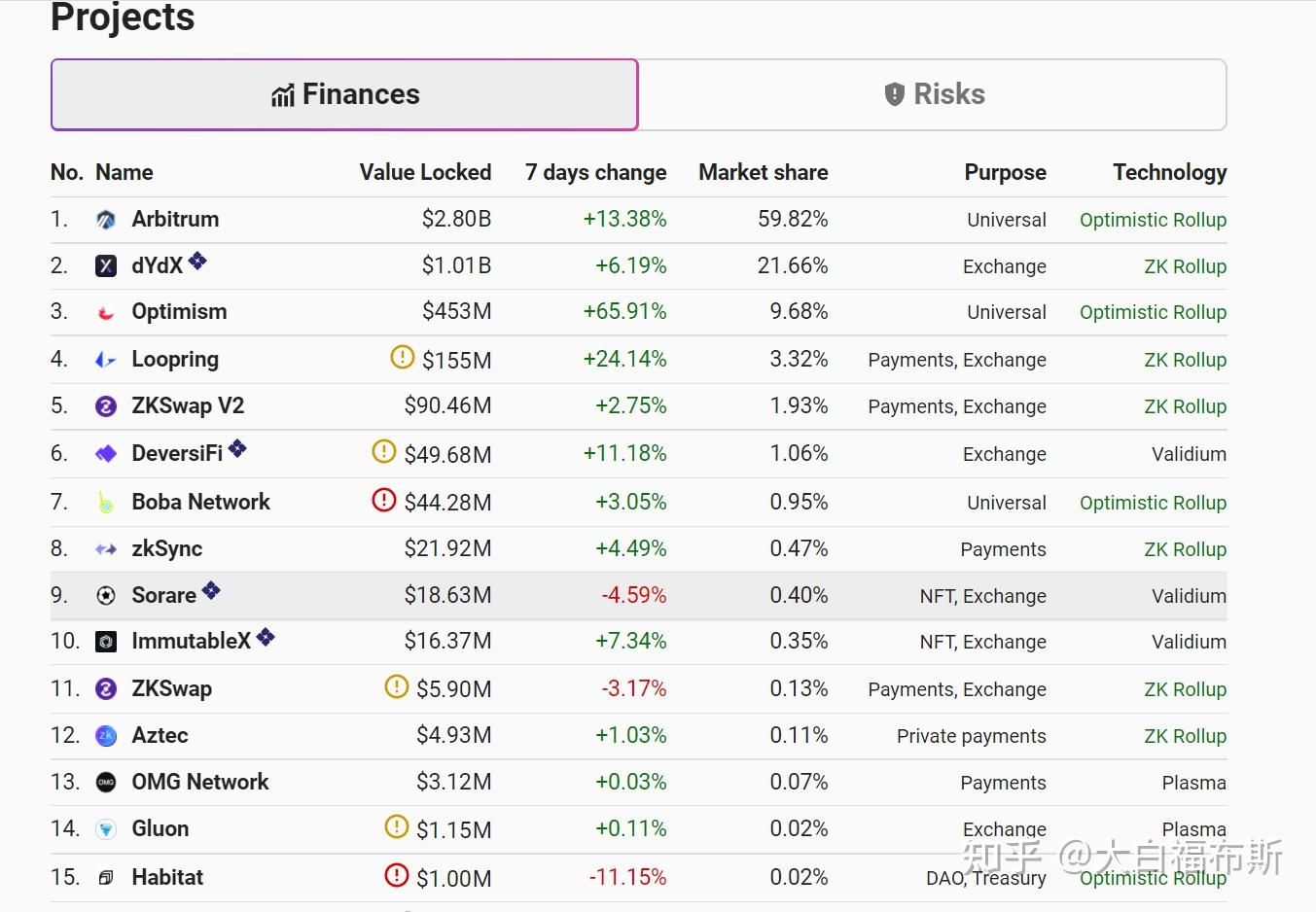Click the yellow warning icon beside Loopring value

(x=402, y=357)
